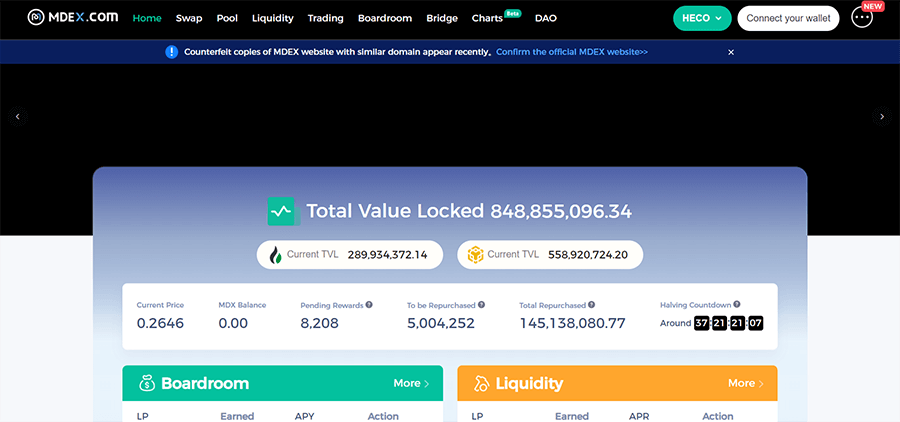Click the 145,138,080.77 total repurchased value
The height and width of the screenshot is (422, 900).
click(x=572, y=323)
